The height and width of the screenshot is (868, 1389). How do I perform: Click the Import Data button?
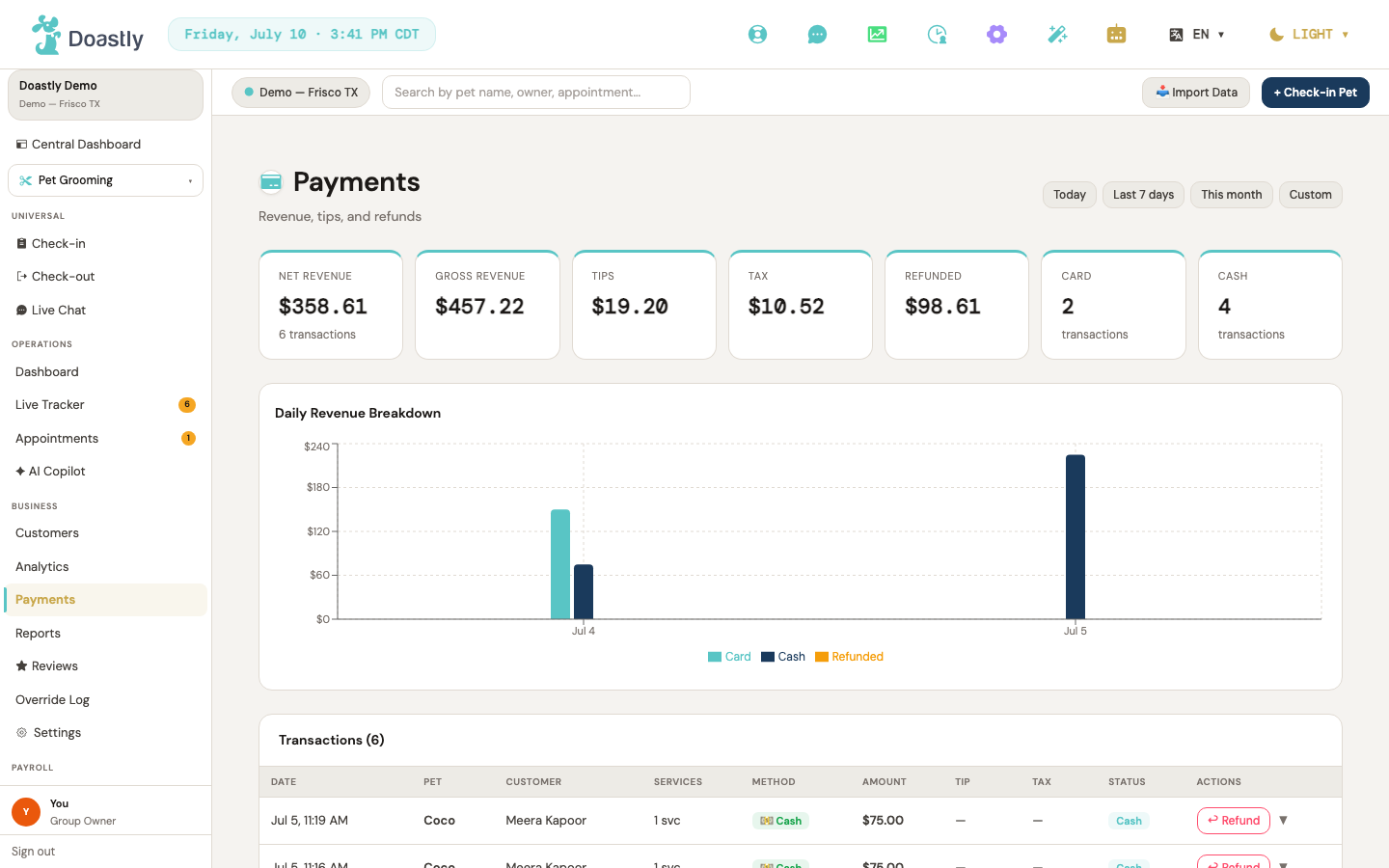[1196, 93]
